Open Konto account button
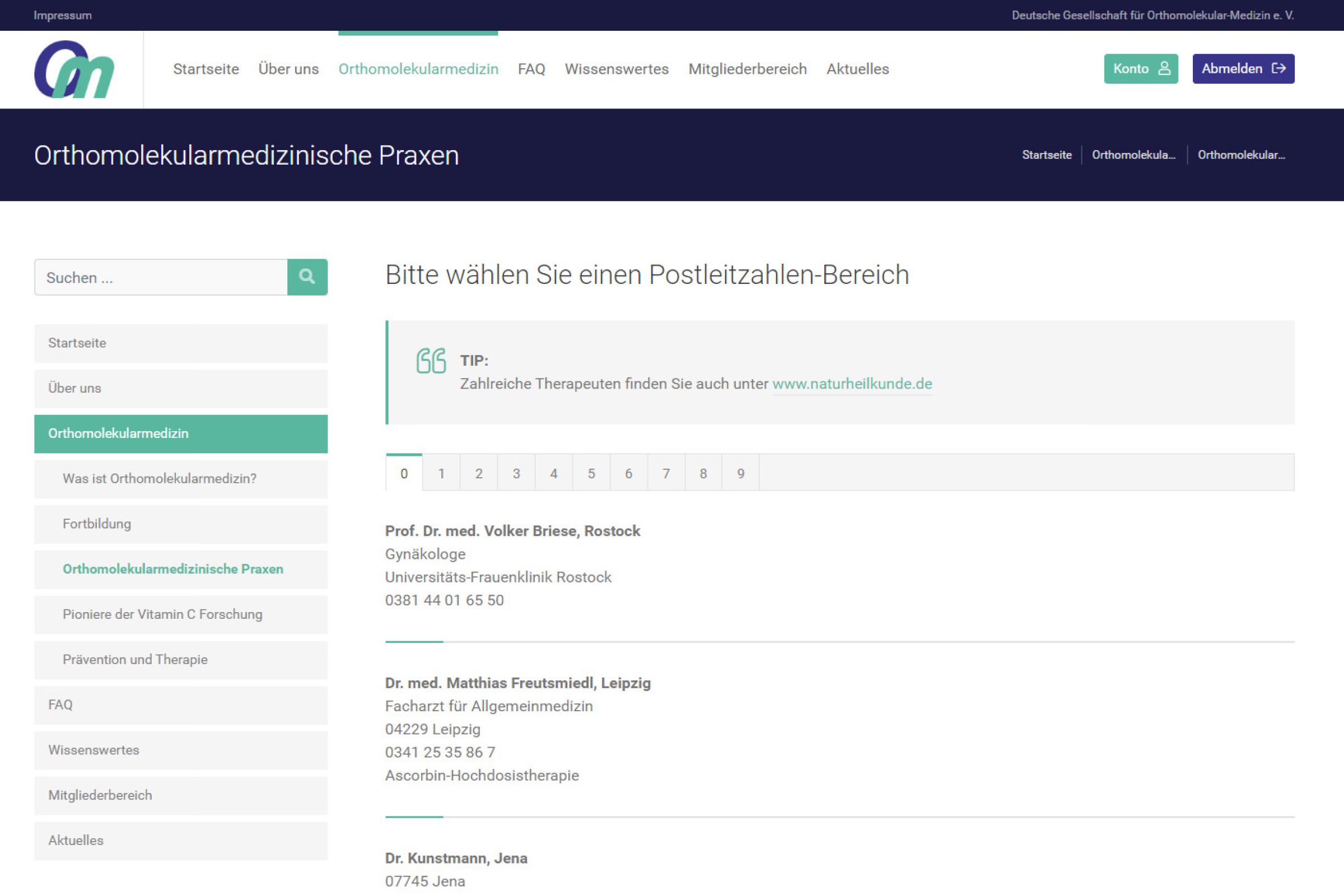Screen dimensions: 1344x896 1141,68
